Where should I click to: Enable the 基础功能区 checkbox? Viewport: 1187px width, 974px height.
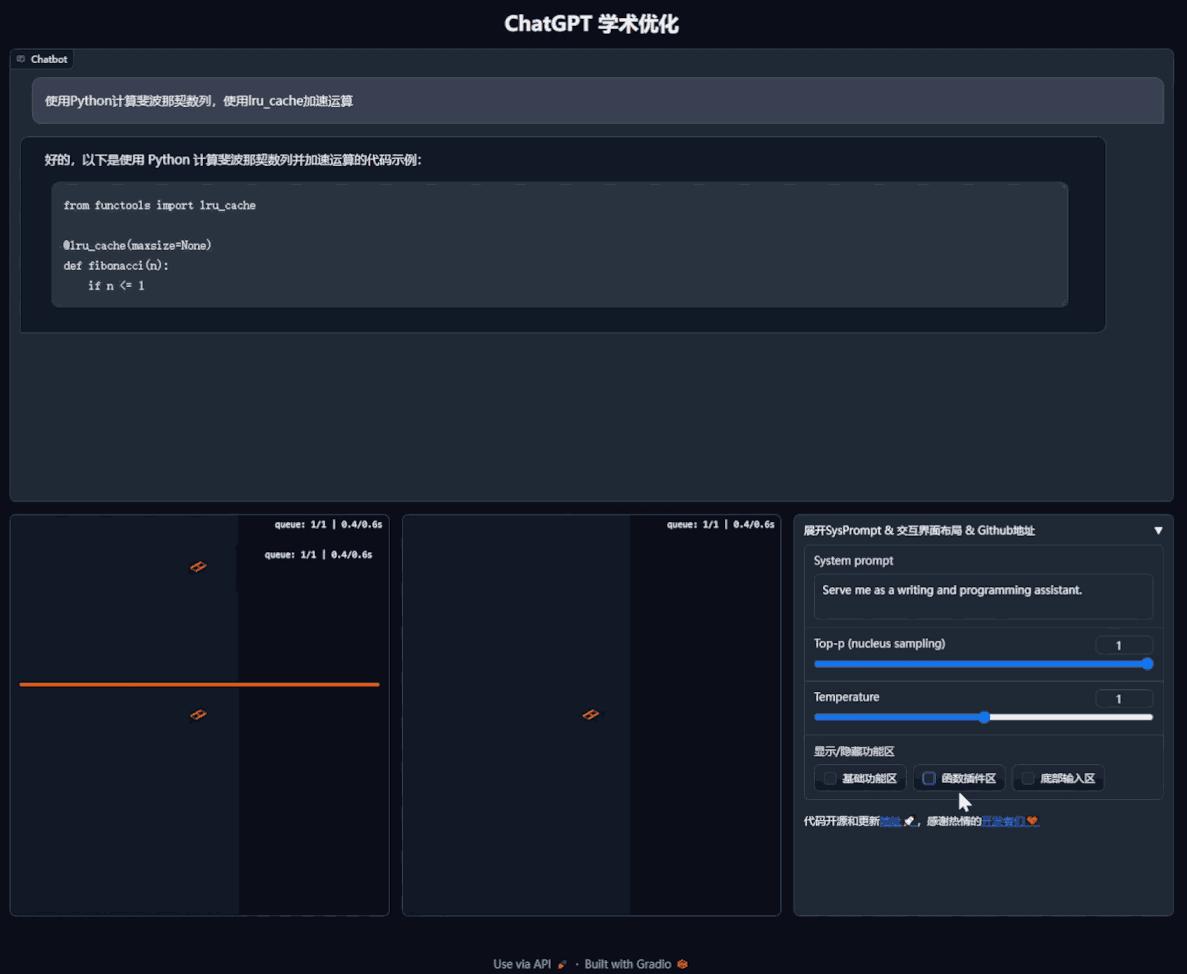pyautogui.click(x=830, y=778)
